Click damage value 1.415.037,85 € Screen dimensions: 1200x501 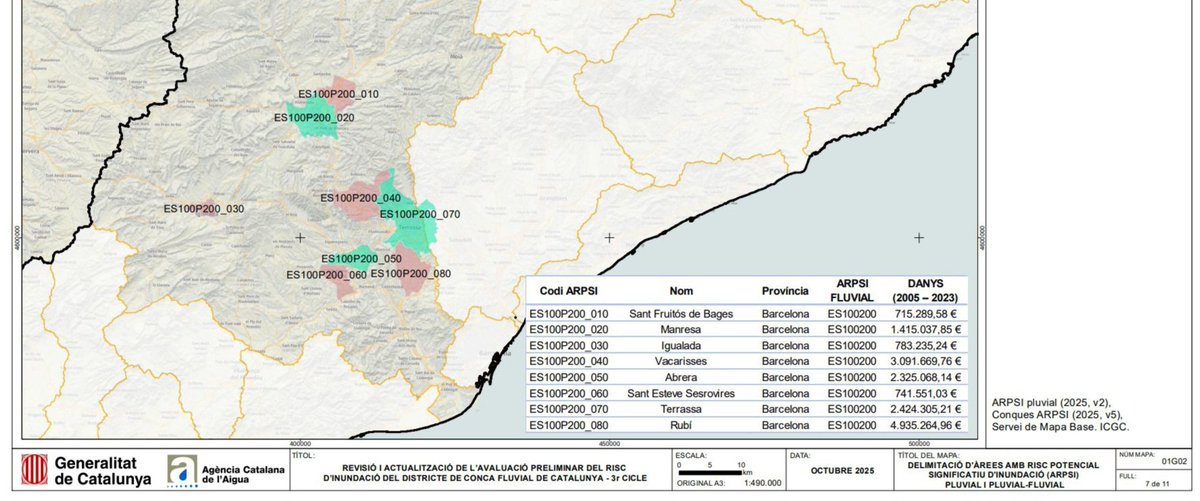click(x=925, y=330)
